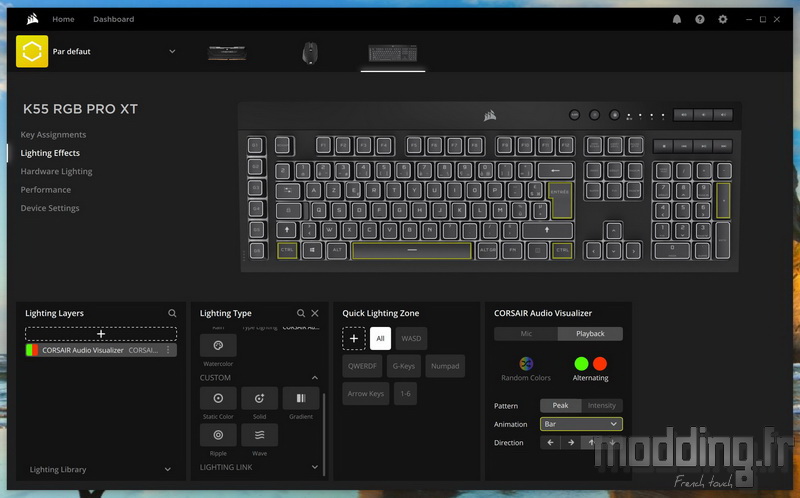Close the Lighting Type panel
This screenshot has width=800, height=498.
[x=315, y=313]
